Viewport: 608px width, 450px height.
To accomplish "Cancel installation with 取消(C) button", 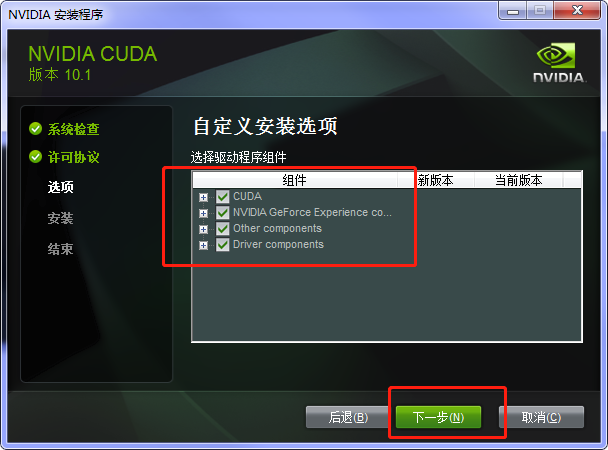I will point(541,417).
